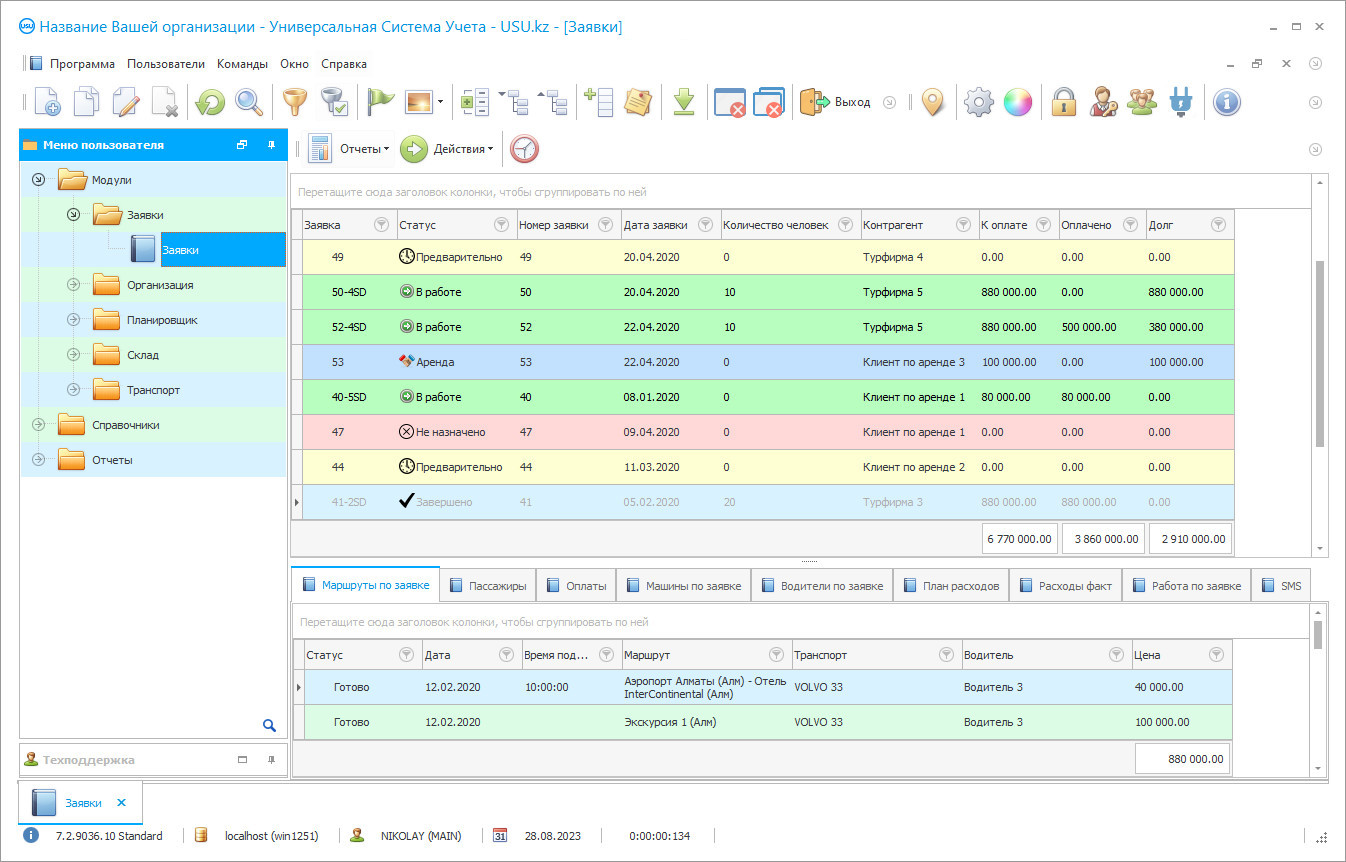Click the close single window icon
The height and width of the screenshot is (862, 1346).
[x=729, y=102]
